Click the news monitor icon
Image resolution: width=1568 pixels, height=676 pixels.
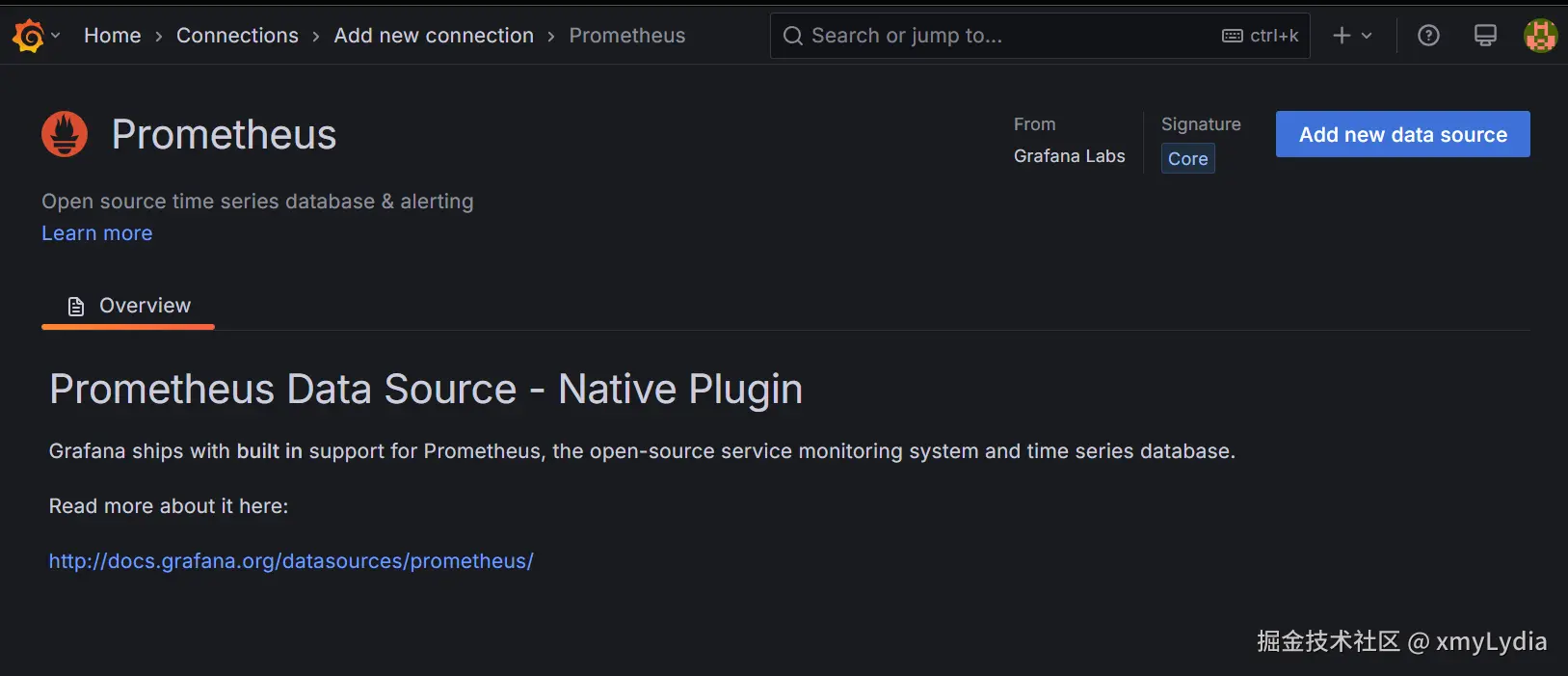pos(1485,36)
